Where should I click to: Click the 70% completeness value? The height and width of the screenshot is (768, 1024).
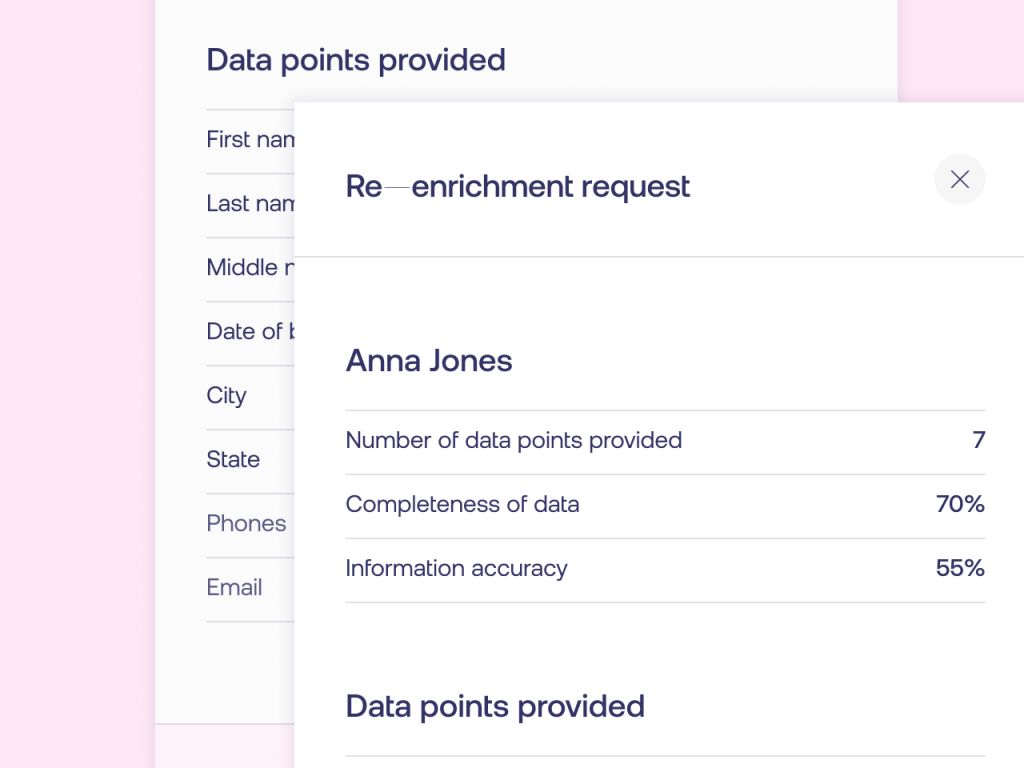[x=960, y=504]
